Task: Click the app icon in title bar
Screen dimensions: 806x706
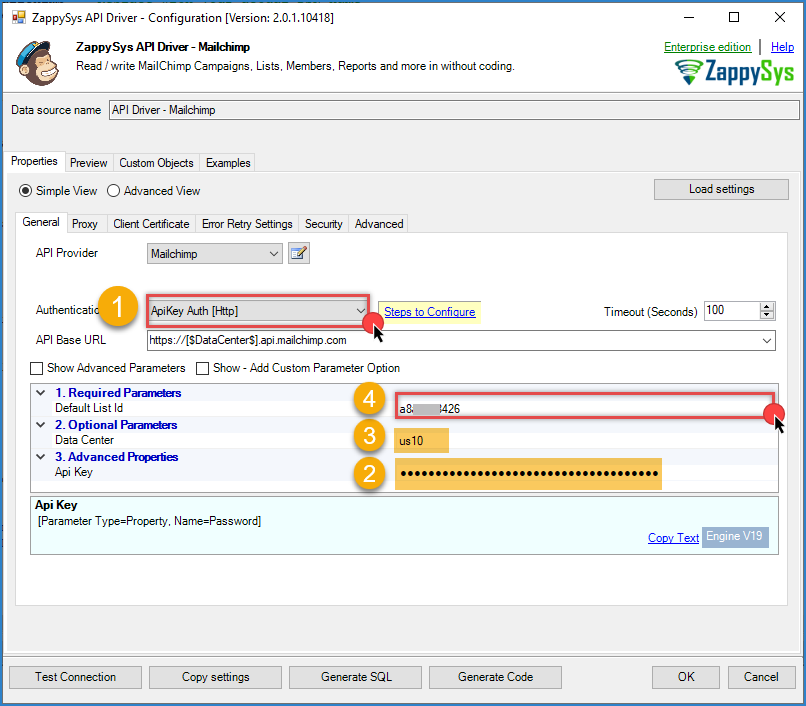Action: pos(19,17)
